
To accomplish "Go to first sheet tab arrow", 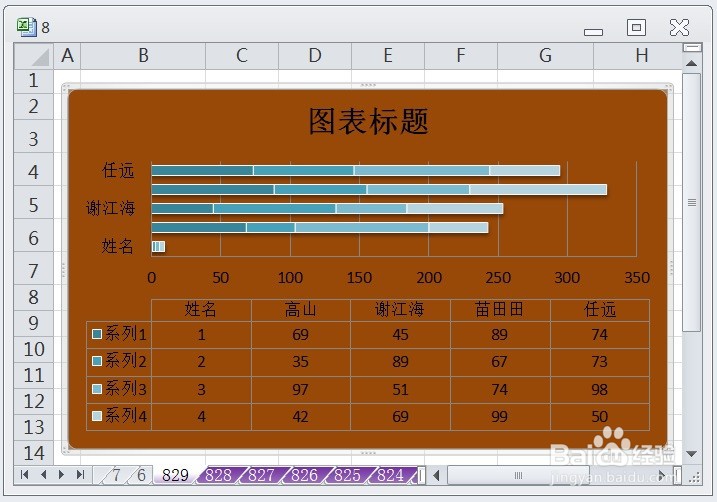I will [x=24, y=475].
